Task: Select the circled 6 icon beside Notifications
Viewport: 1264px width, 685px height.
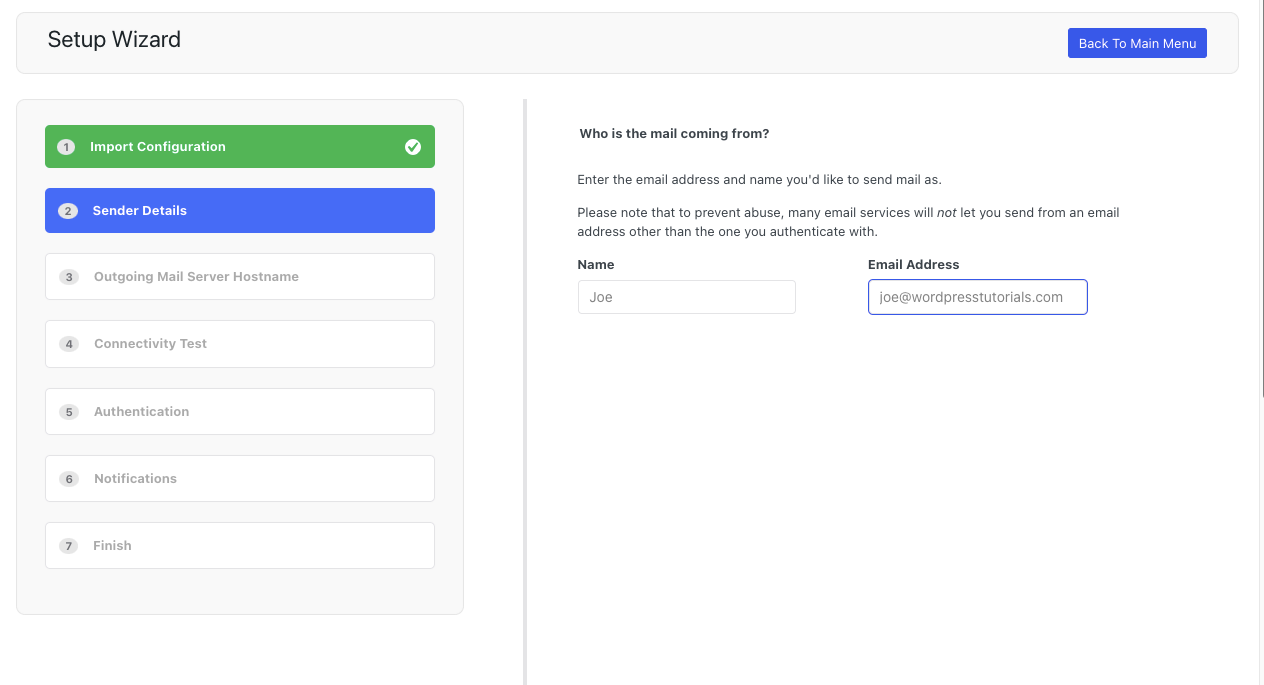Action: (x=68, y=478)
